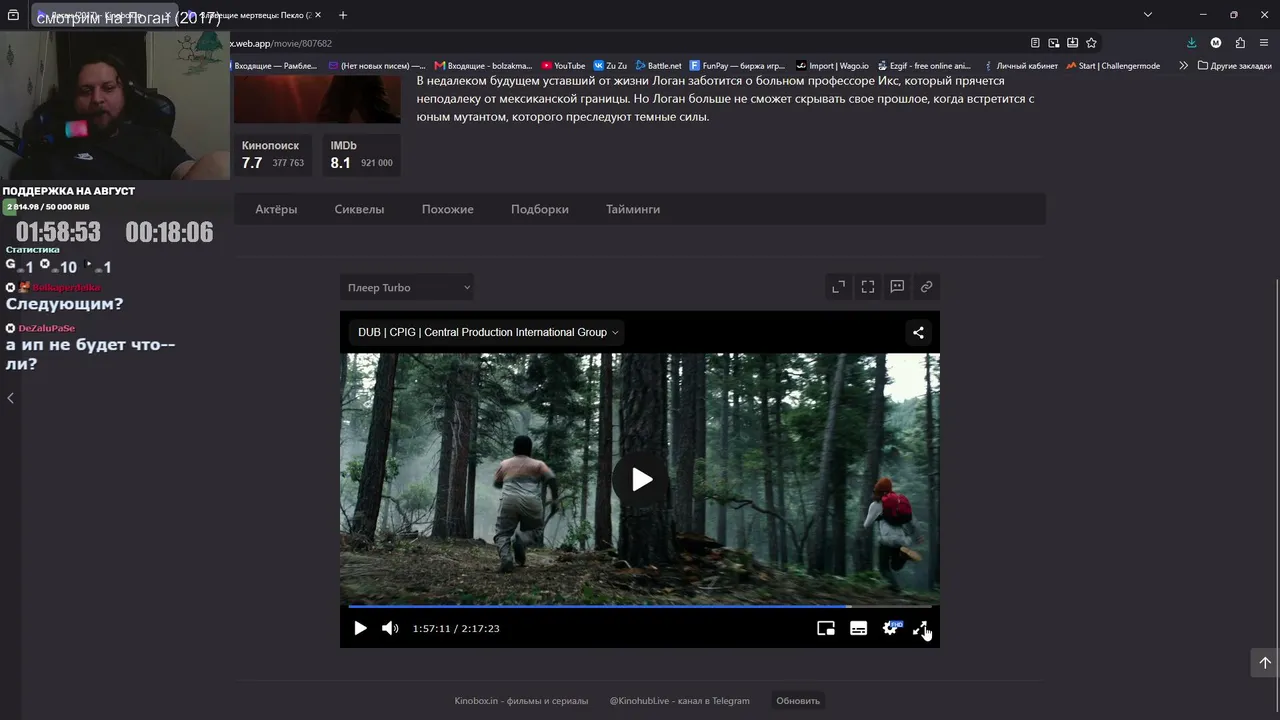Seek on the video progress bar
Image resolution: width=1280 pixels, height=720 pixels.
(640, 606)
